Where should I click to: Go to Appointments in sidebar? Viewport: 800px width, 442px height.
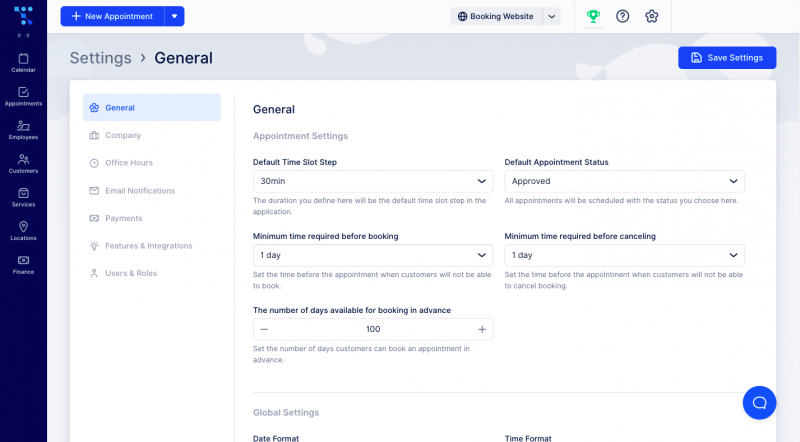click(23, 96)
